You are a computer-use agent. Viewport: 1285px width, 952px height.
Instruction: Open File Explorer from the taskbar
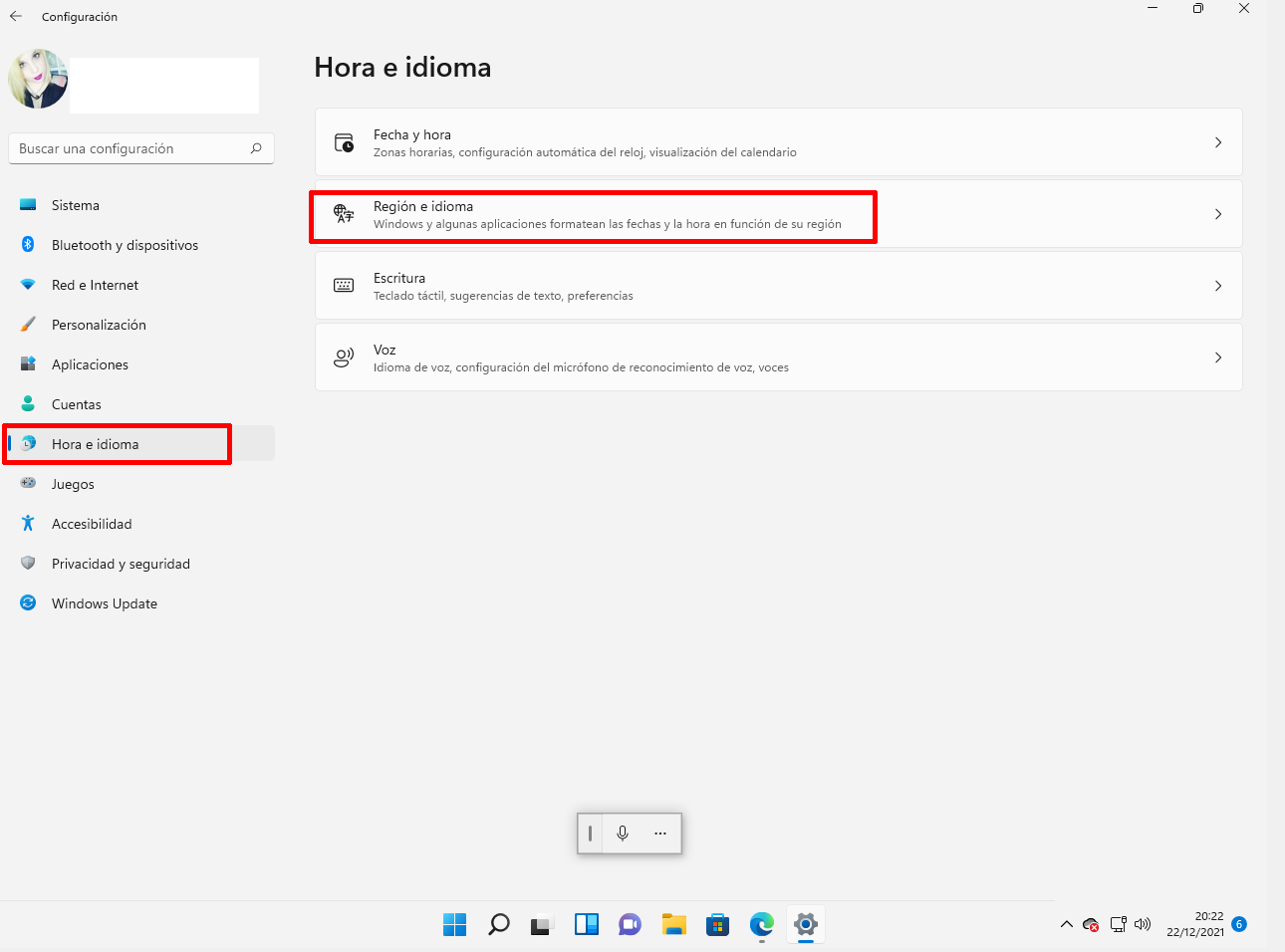[x=673, y=925]
